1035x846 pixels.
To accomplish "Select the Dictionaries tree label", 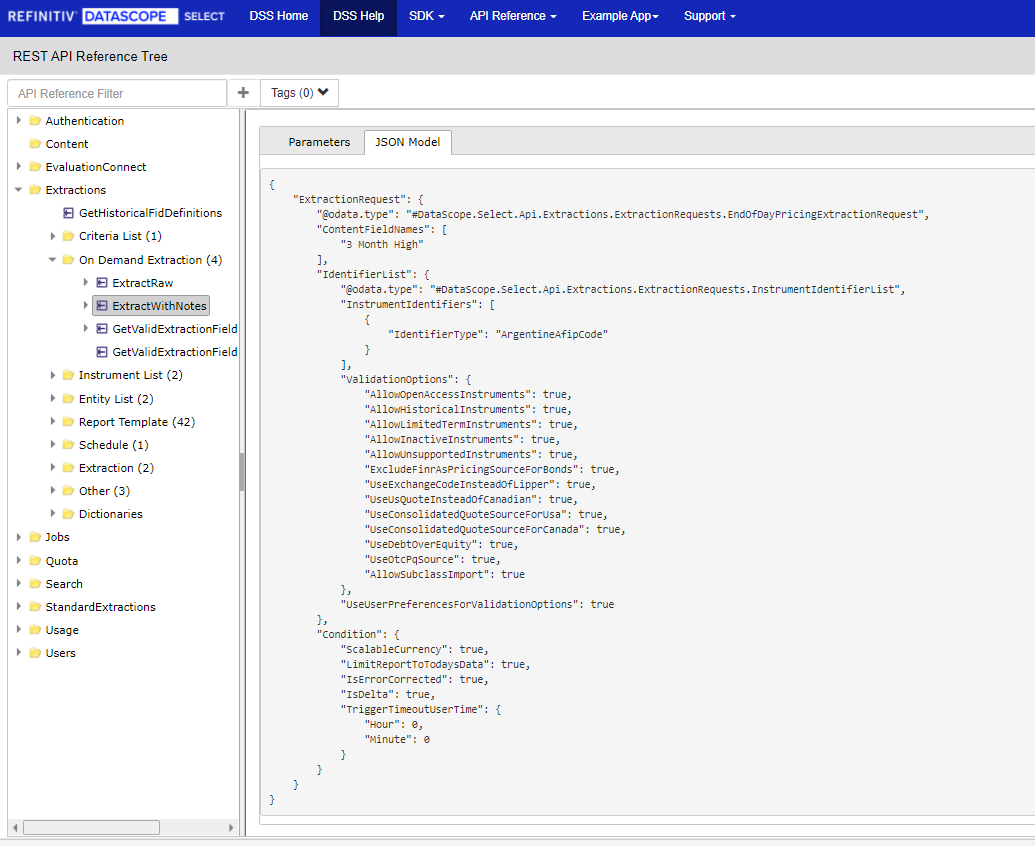I will coord(111,515).
